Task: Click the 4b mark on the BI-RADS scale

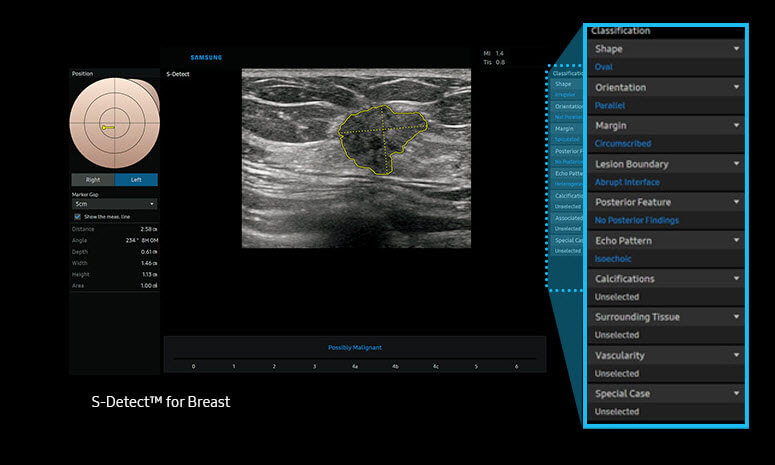Action: [395, 367]
